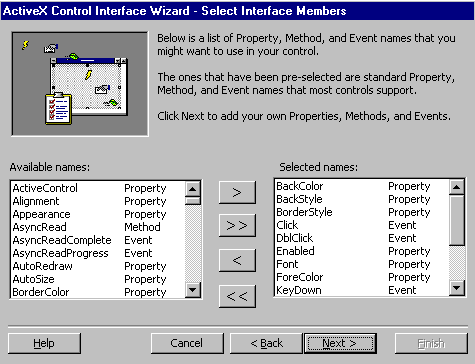Select KeyDown event in Selected names

click(x=362, y=290)
